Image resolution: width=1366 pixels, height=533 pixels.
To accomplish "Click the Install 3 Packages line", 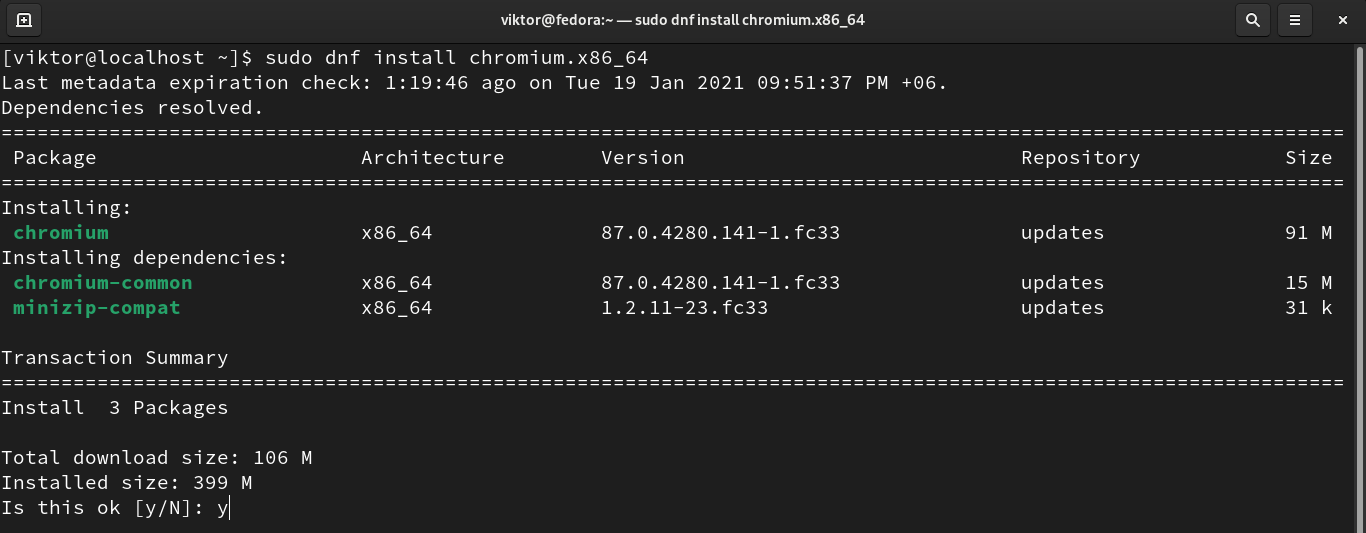I will (114, 408).
